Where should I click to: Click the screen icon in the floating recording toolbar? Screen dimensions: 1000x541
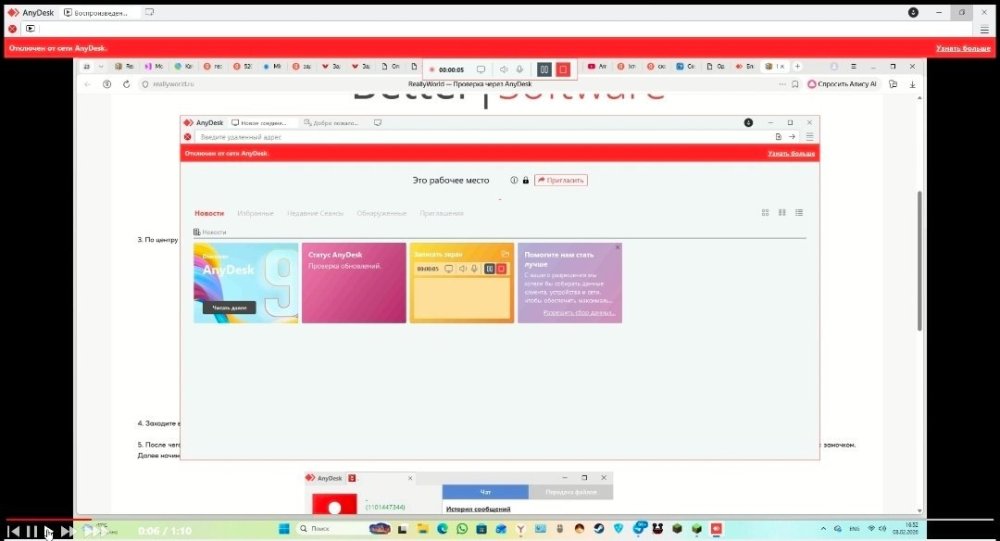481,70
